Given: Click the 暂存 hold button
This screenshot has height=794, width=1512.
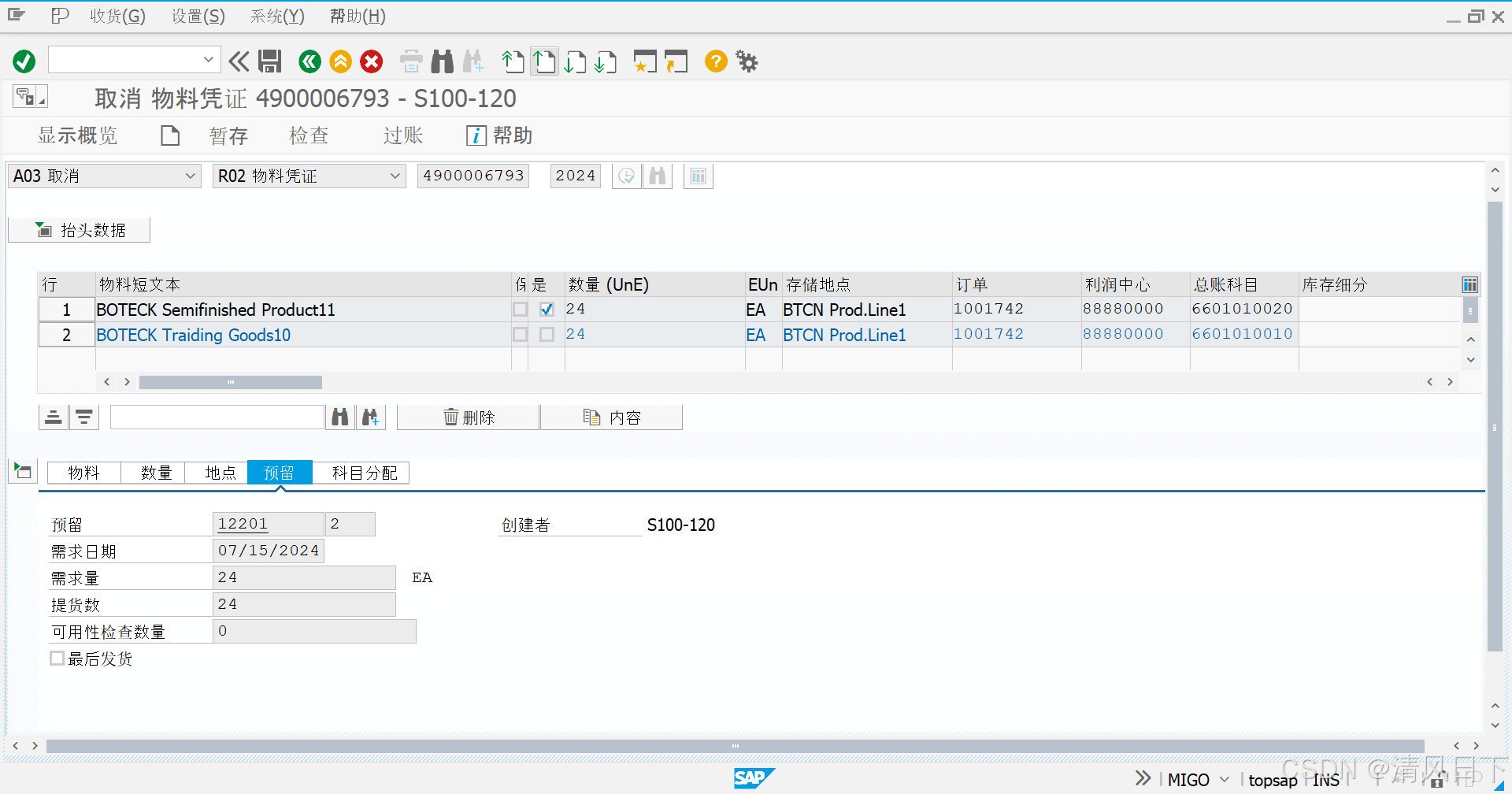Looking at the screenshot, I should click(228, 135).
